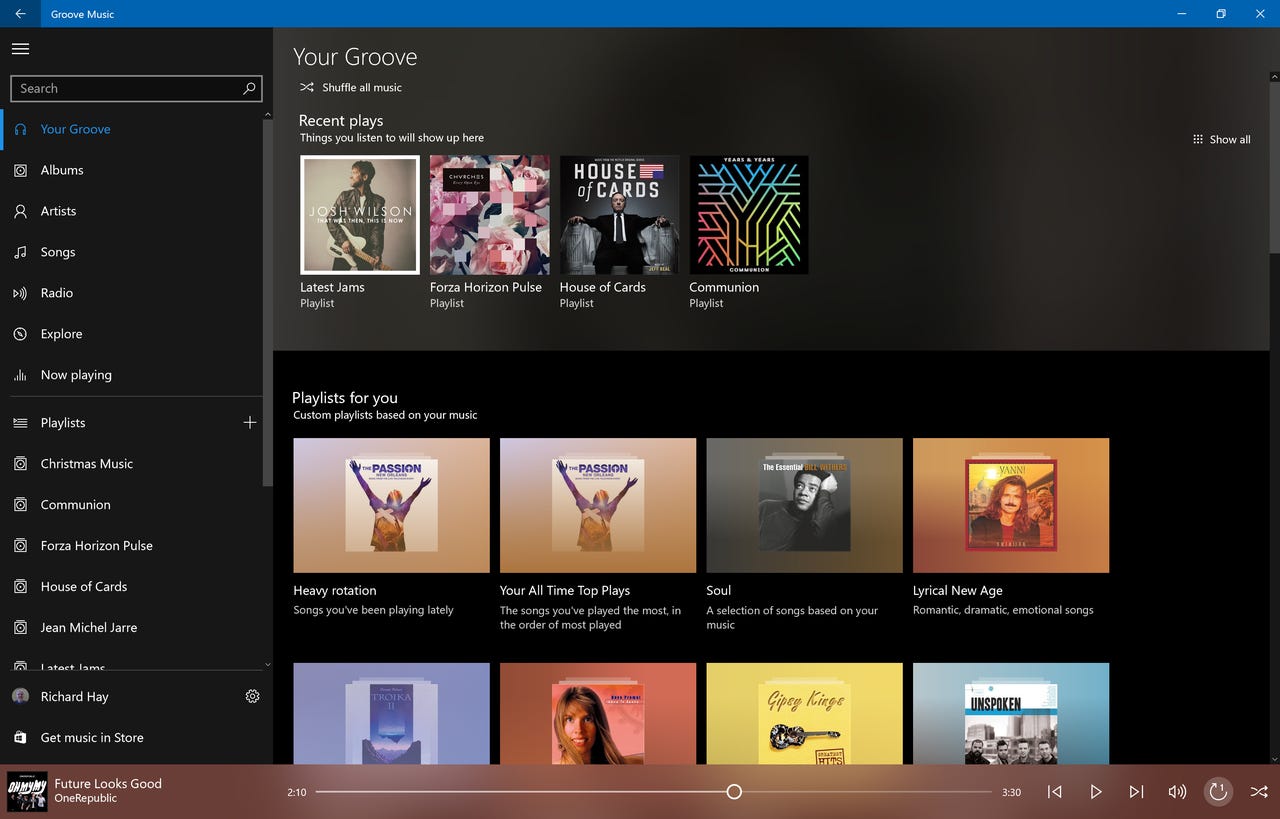Click the Show all grid icon for Recent plays
Viewport: 1280px width, 819px height.
pos(1198,139)
